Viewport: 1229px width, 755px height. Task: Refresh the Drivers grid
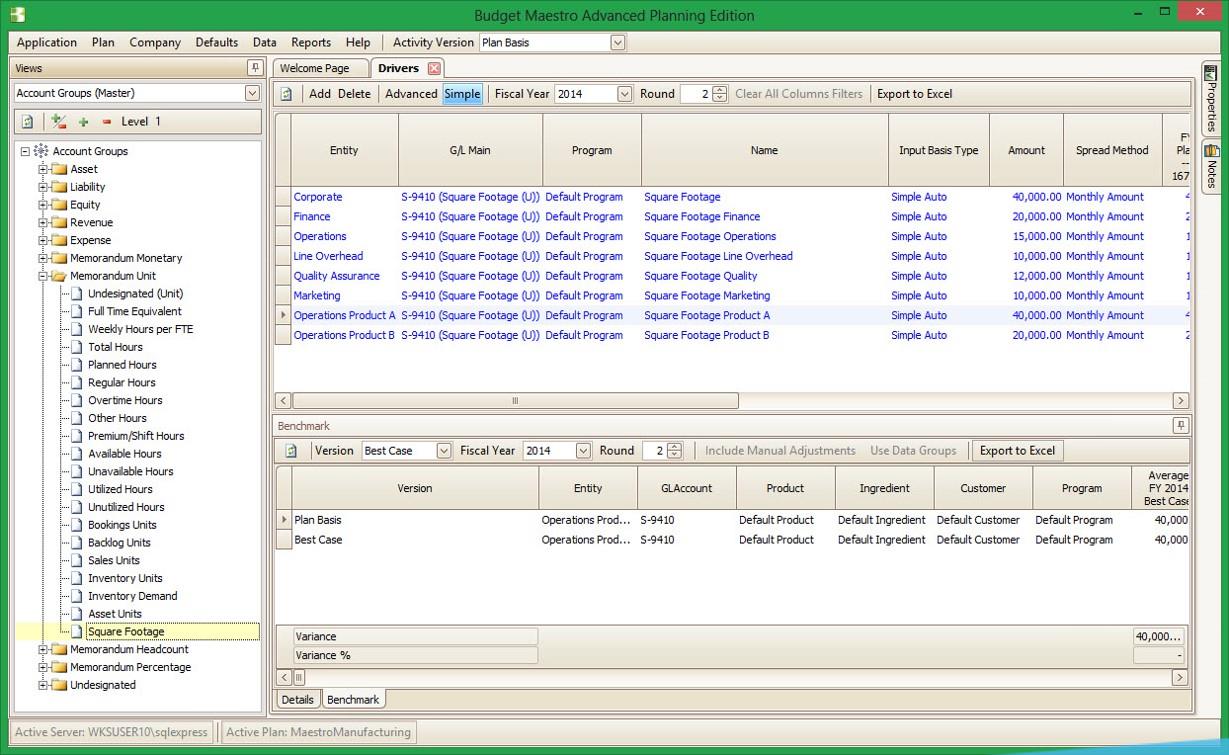(286, 94)
